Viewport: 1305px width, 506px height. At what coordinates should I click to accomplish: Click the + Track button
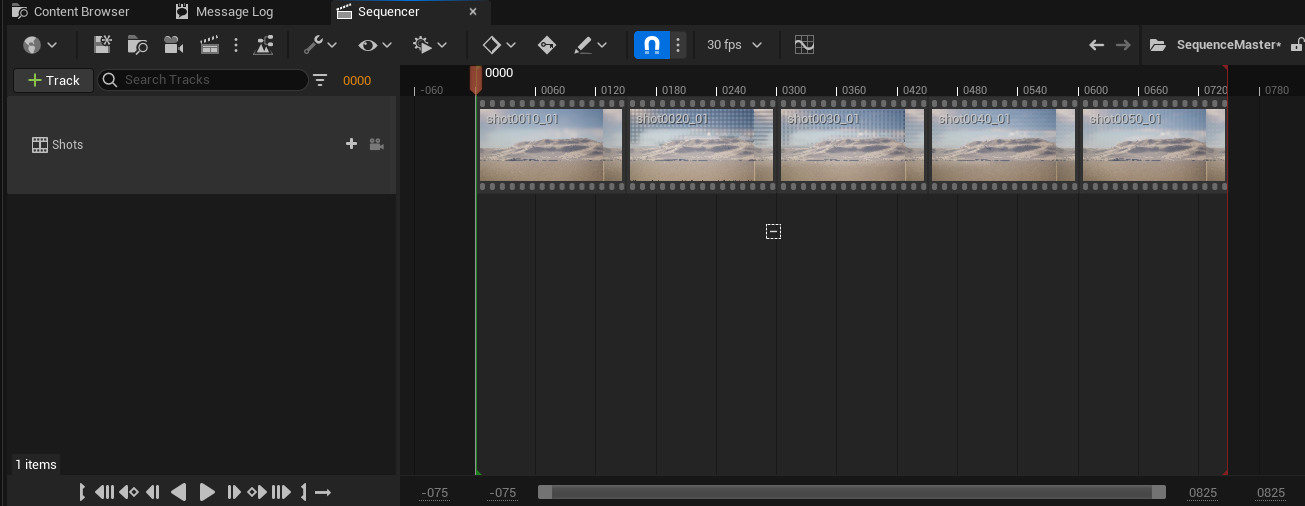54,80
